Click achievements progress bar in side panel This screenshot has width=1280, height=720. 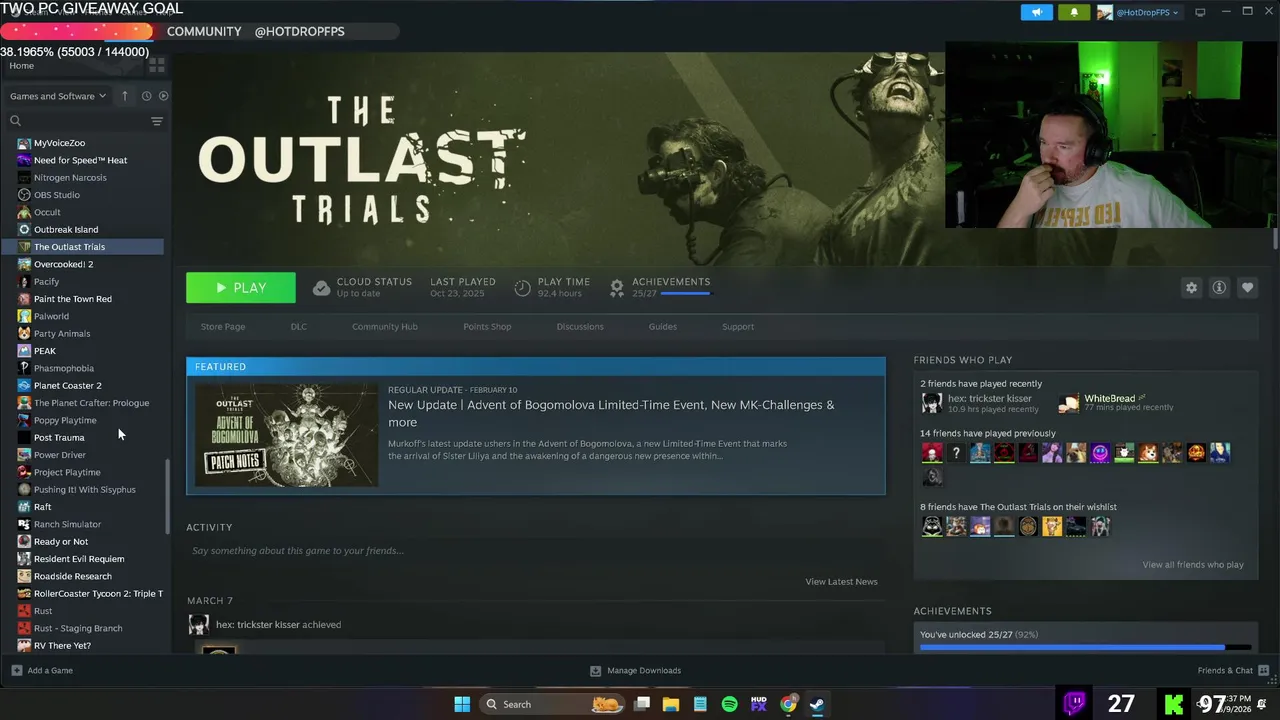click(1085, 648)
